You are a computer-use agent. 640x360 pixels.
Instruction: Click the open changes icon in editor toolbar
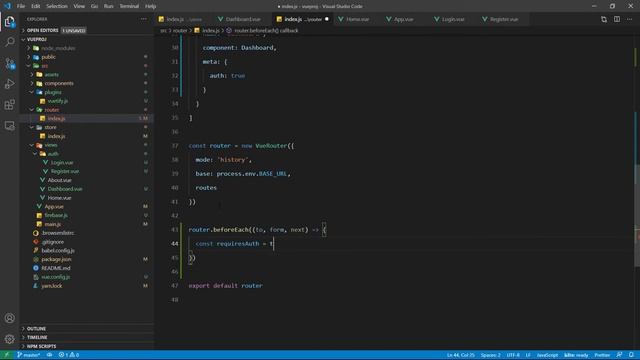pyautogui.click(x=604, y=19)
